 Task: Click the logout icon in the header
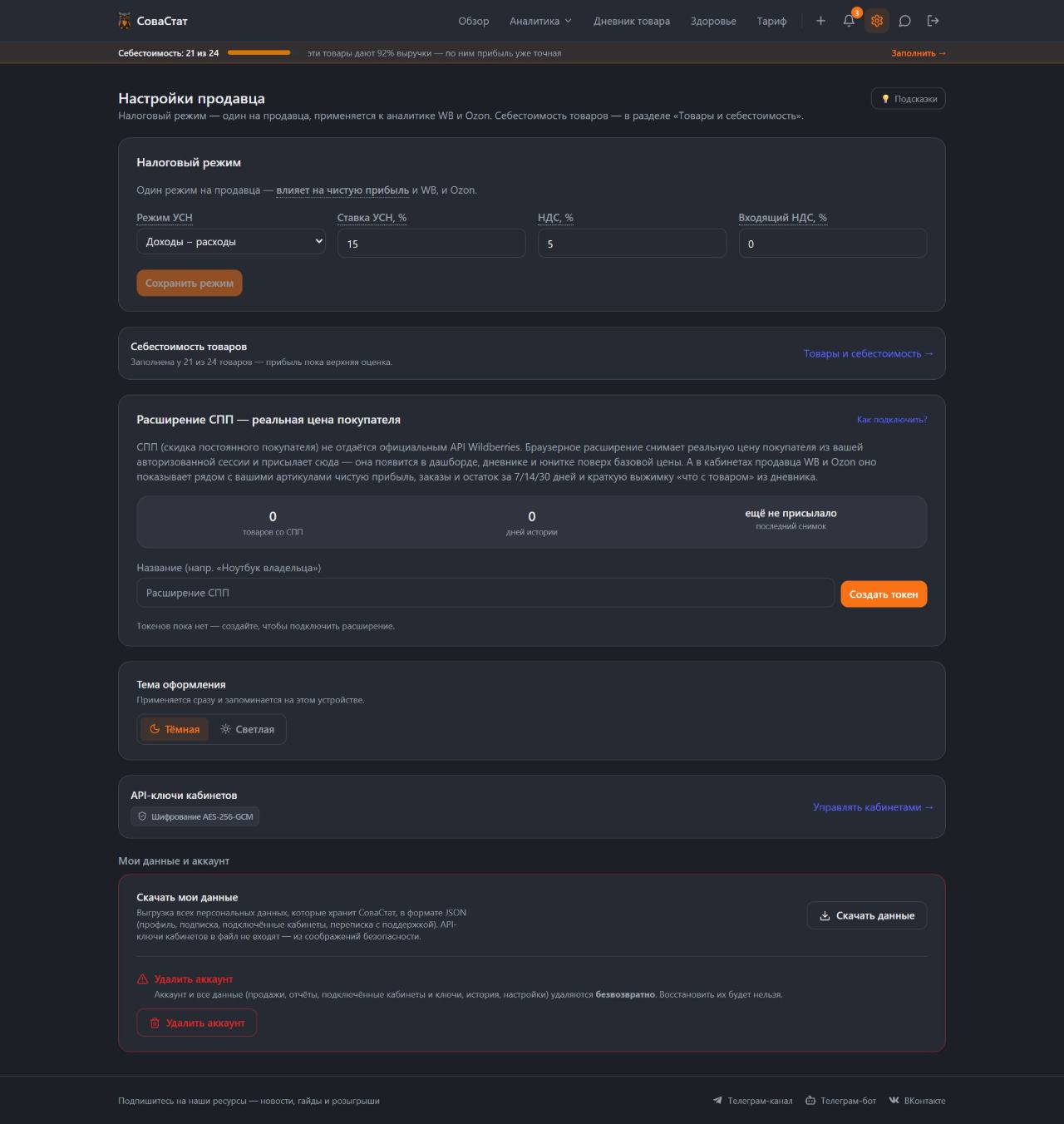click(x=933, y=21)
